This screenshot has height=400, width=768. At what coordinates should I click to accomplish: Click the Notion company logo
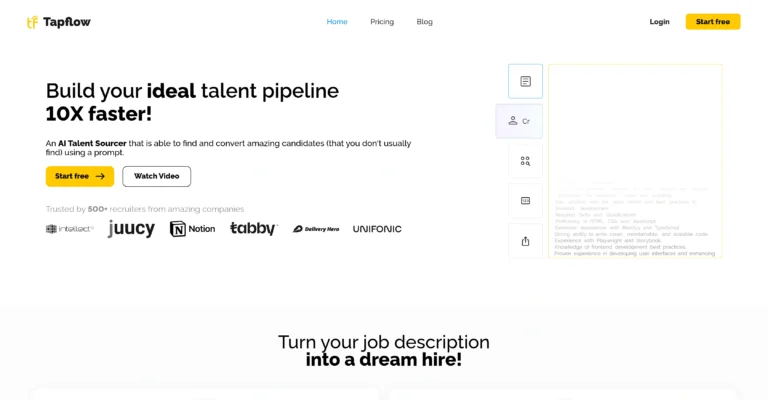pos(192,229)
